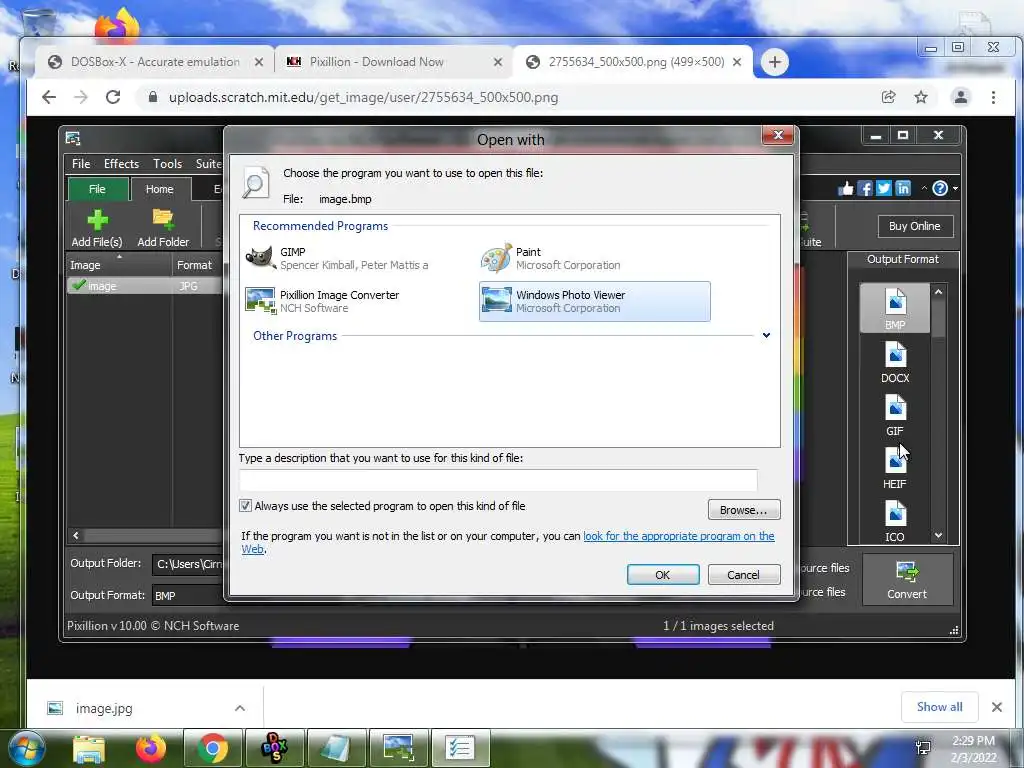Sort by the Format column header
The image size is (1024, 768).
(x=196, y=265)
